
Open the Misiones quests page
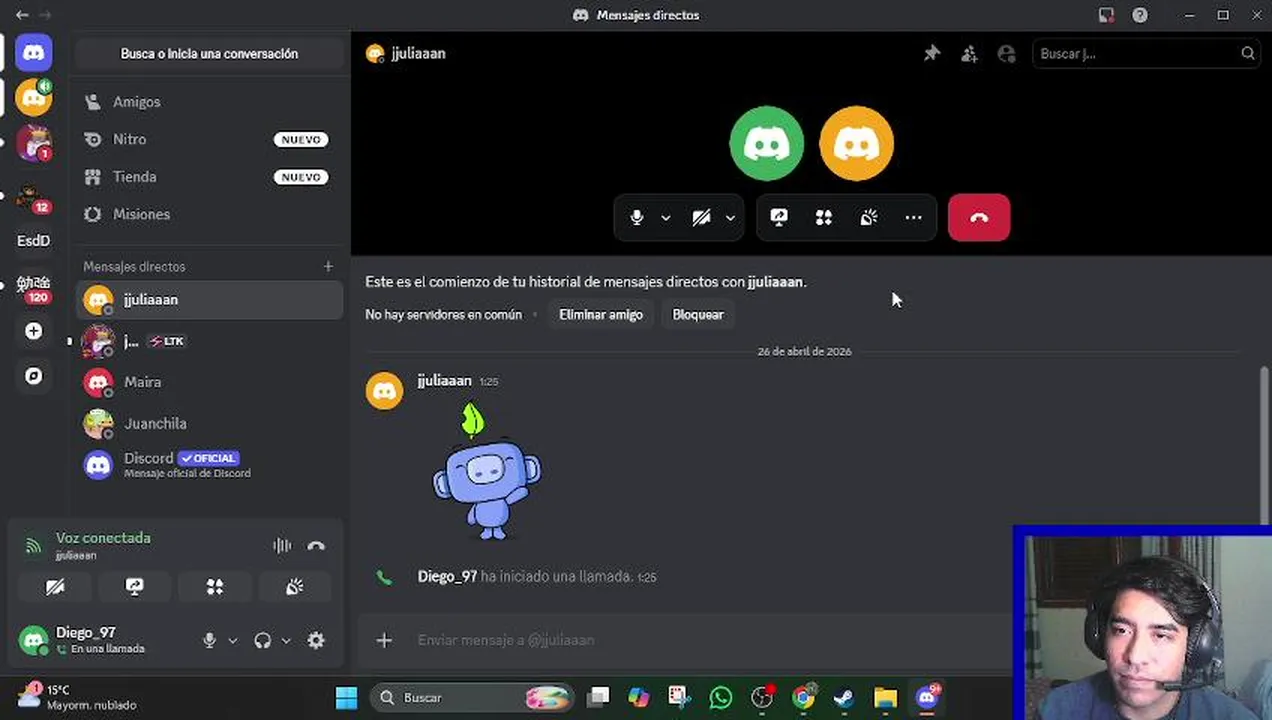[x=209, y=214]
